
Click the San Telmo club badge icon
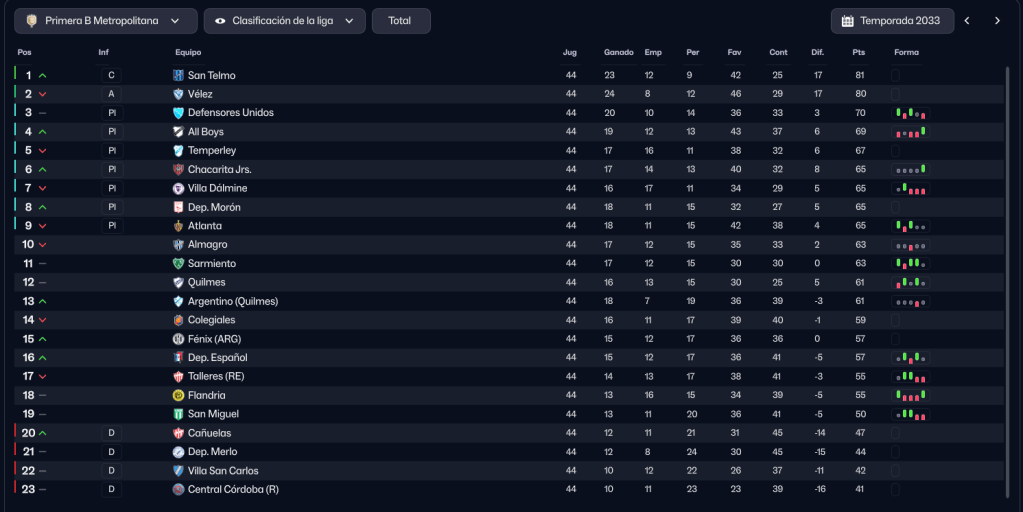pyautogui.click(x=178, y=75)
